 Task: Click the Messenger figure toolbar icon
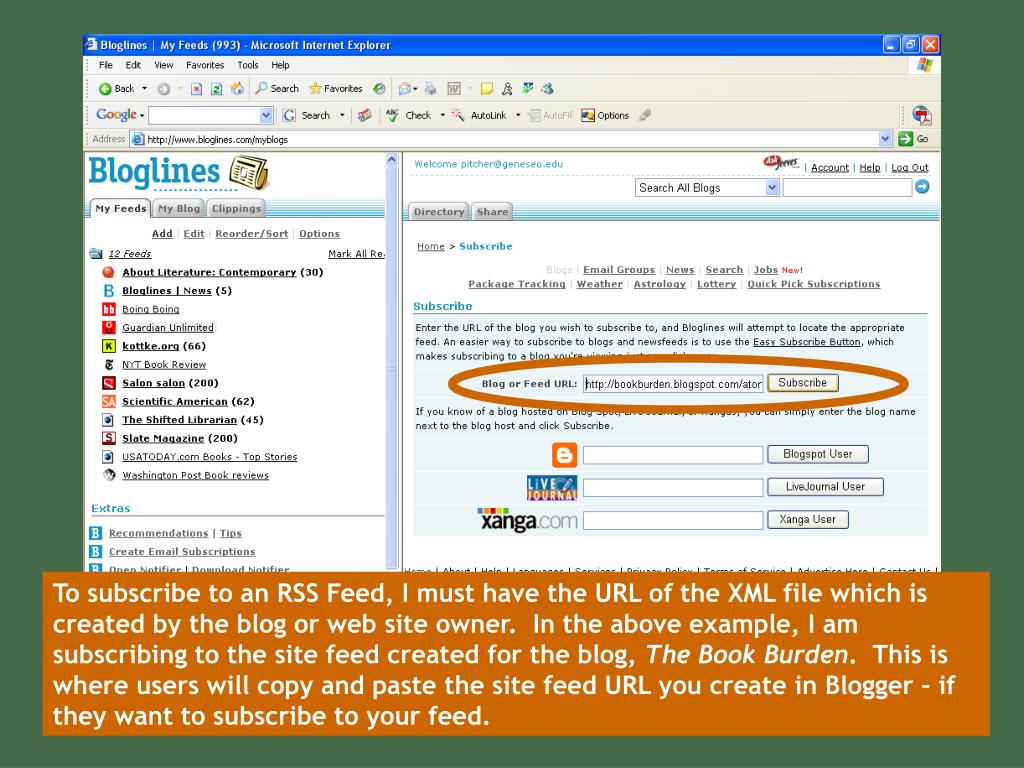507,89
